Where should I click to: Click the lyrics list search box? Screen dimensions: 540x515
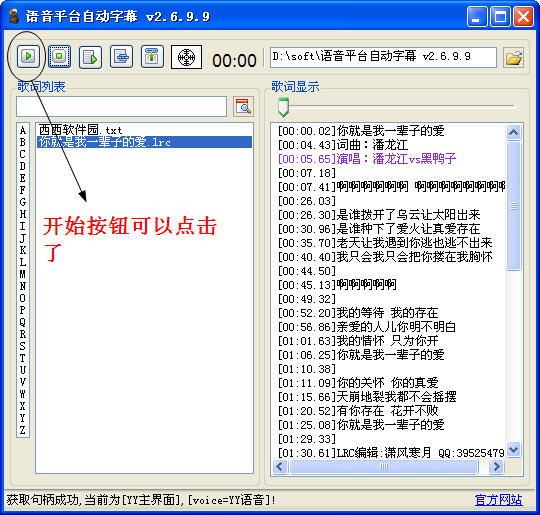[x=121, y=106]
